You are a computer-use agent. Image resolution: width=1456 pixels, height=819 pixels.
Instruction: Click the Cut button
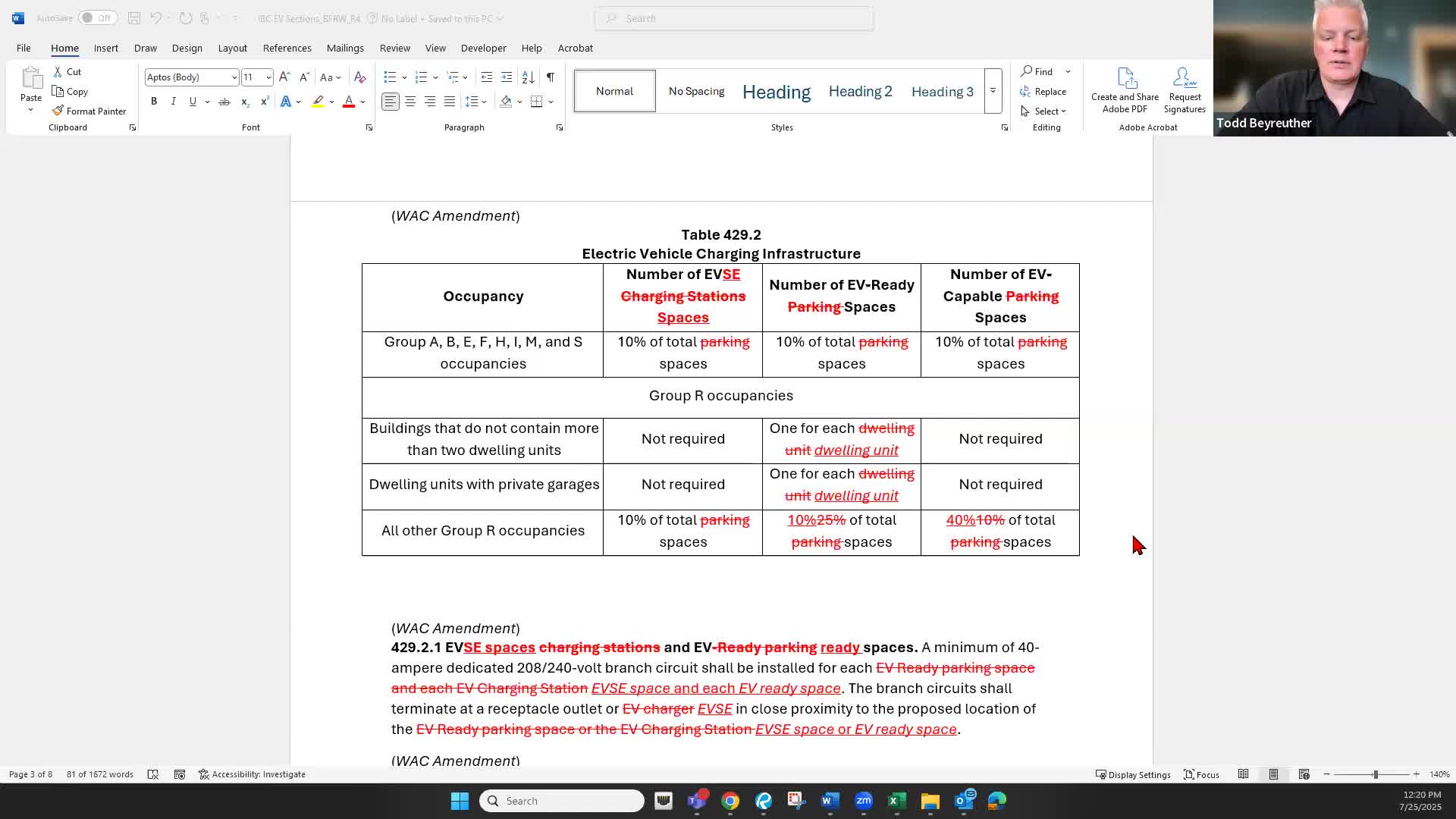pyautogui.click(x=67, y=71)
